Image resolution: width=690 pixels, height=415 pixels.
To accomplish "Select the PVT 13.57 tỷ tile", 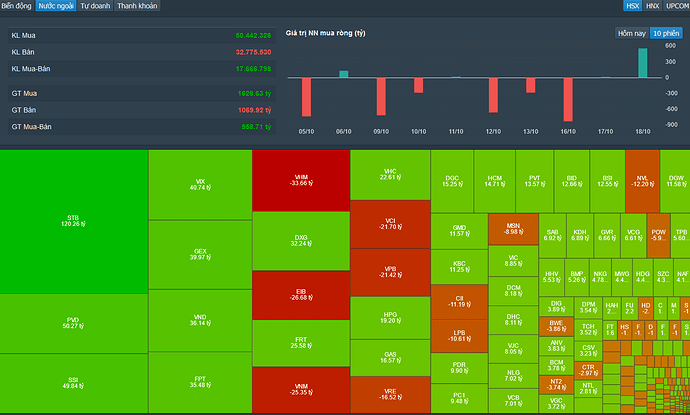I will pos(535,181).
